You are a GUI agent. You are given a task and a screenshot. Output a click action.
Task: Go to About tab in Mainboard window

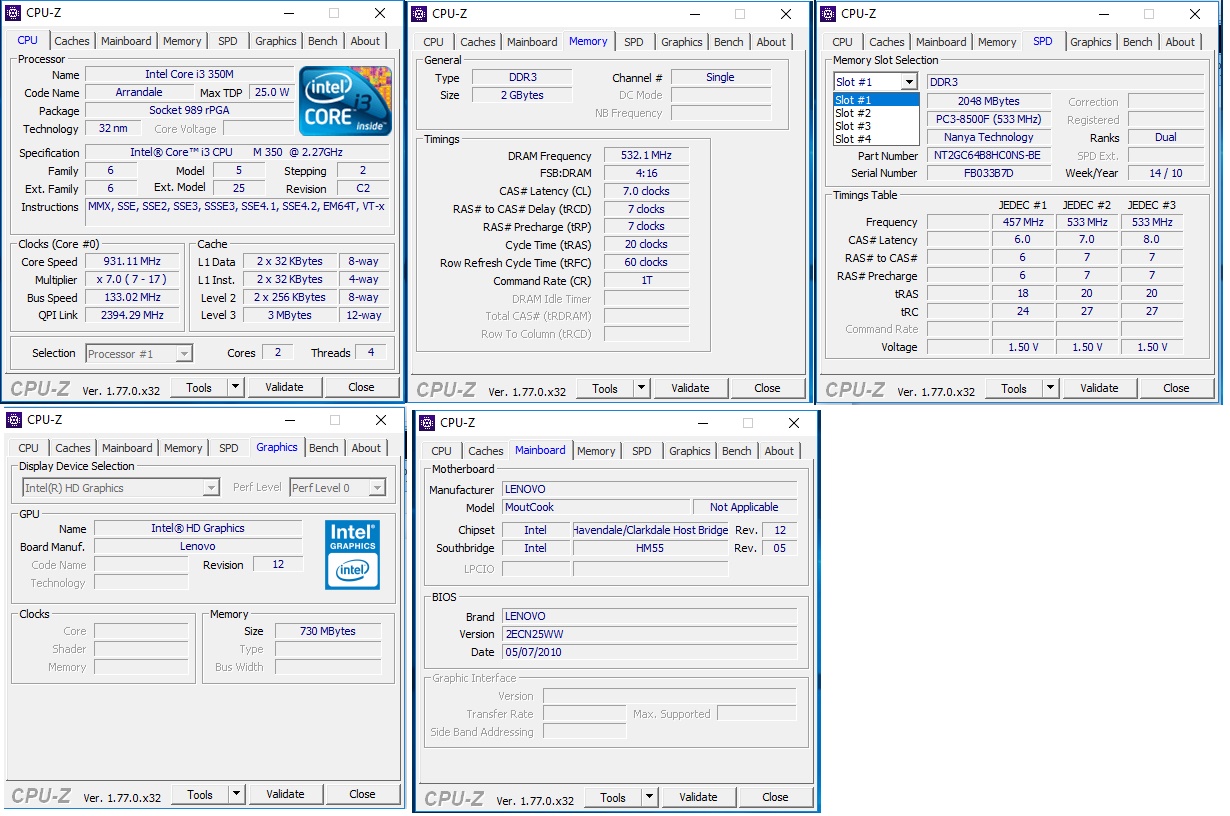point(779,451)
